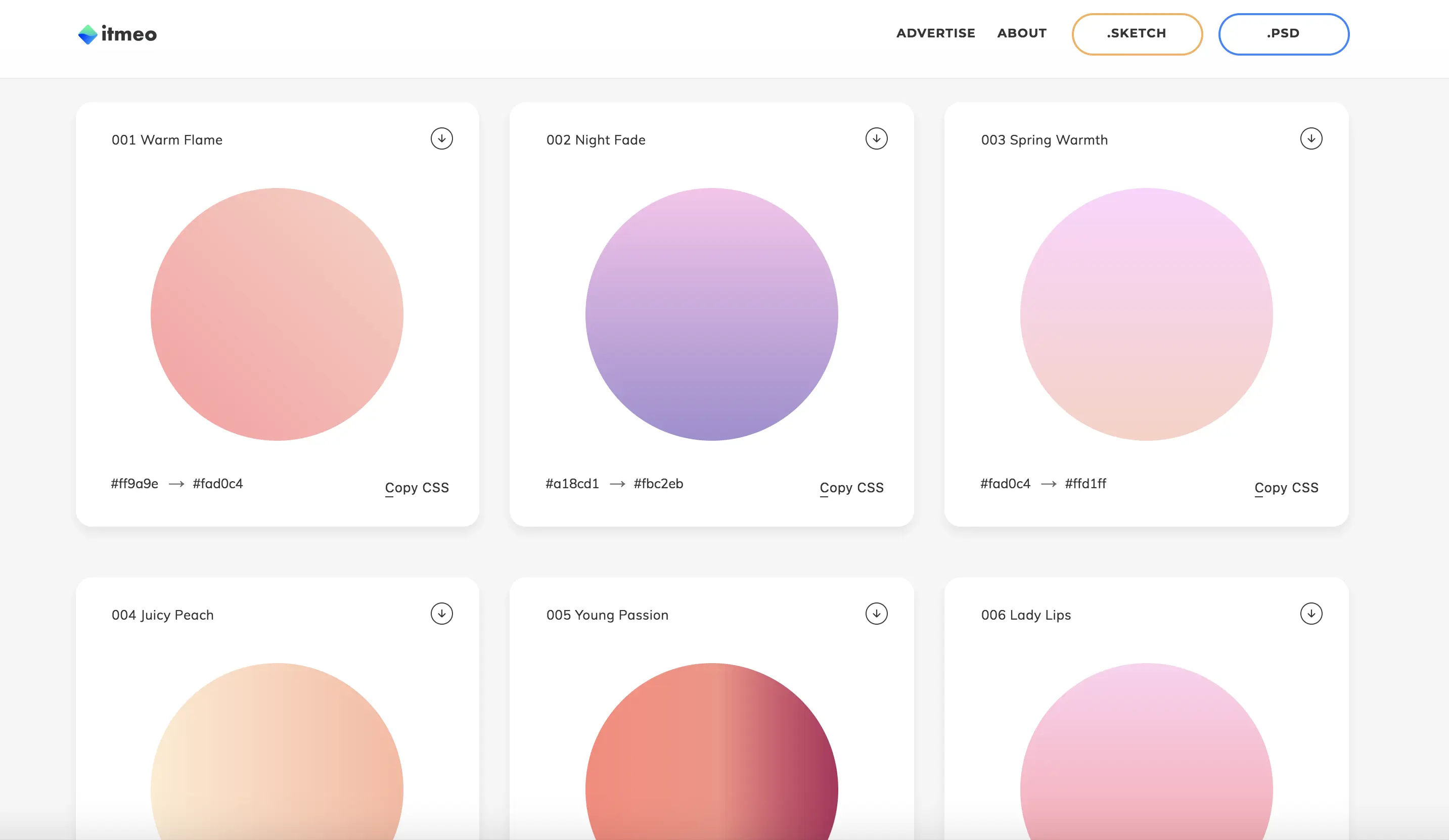The width and height of the screenshot is (1449, 840).
Task: Download the Spring Warmth gradient
Action: 1311,138
